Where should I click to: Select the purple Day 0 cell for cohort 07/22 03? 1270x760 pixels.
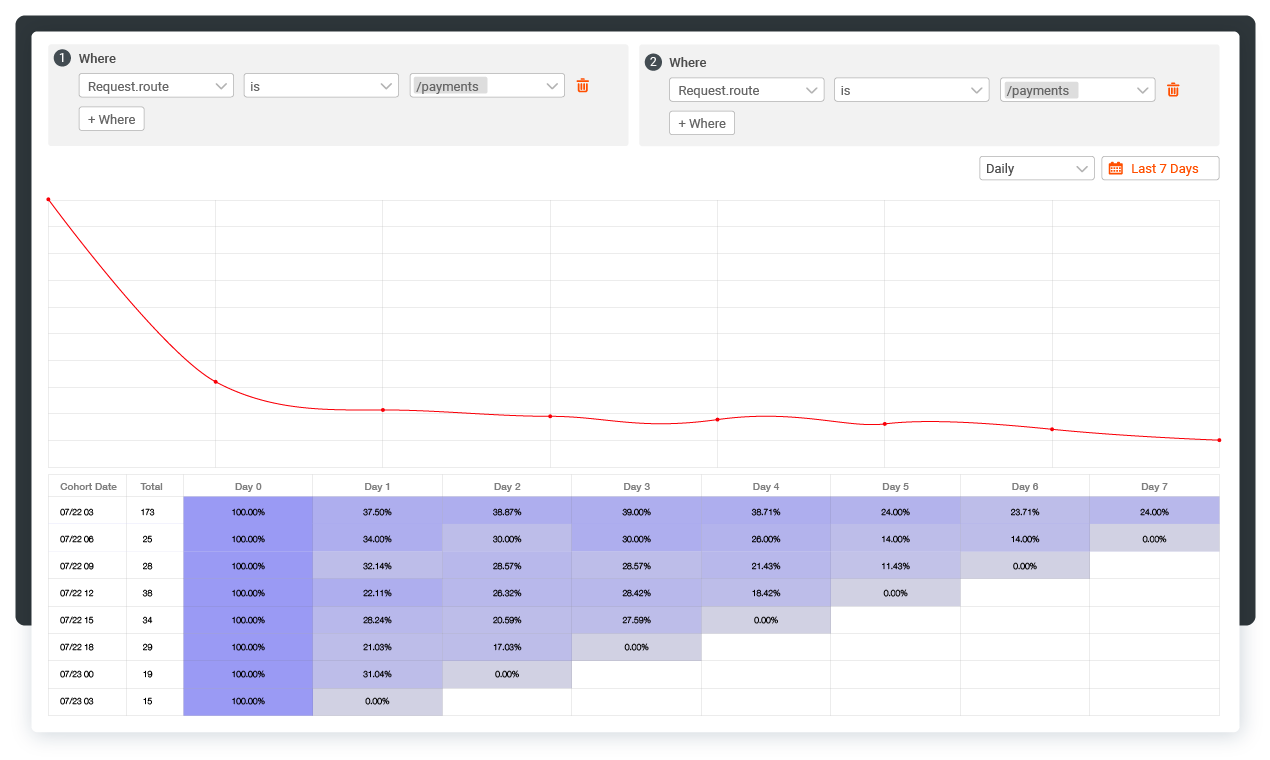247,511
